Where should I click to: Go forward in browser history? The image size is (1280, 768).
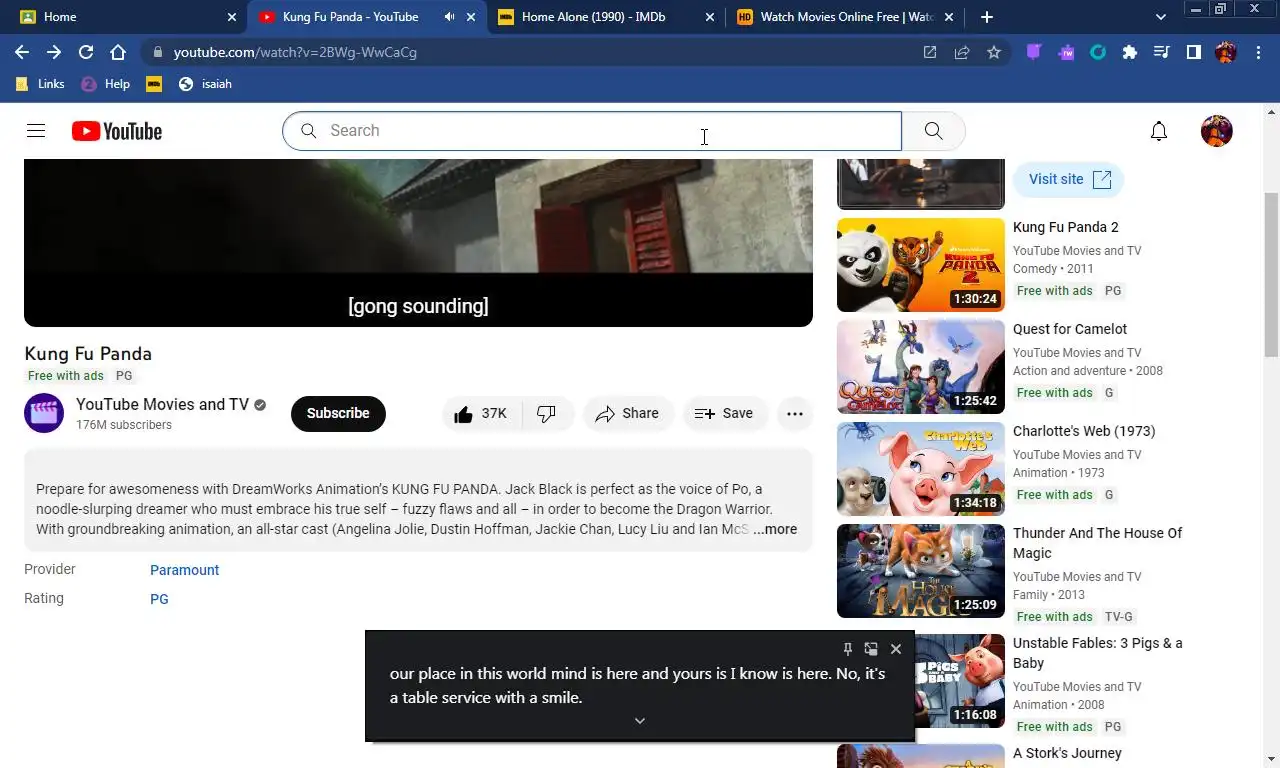[54, 52]
